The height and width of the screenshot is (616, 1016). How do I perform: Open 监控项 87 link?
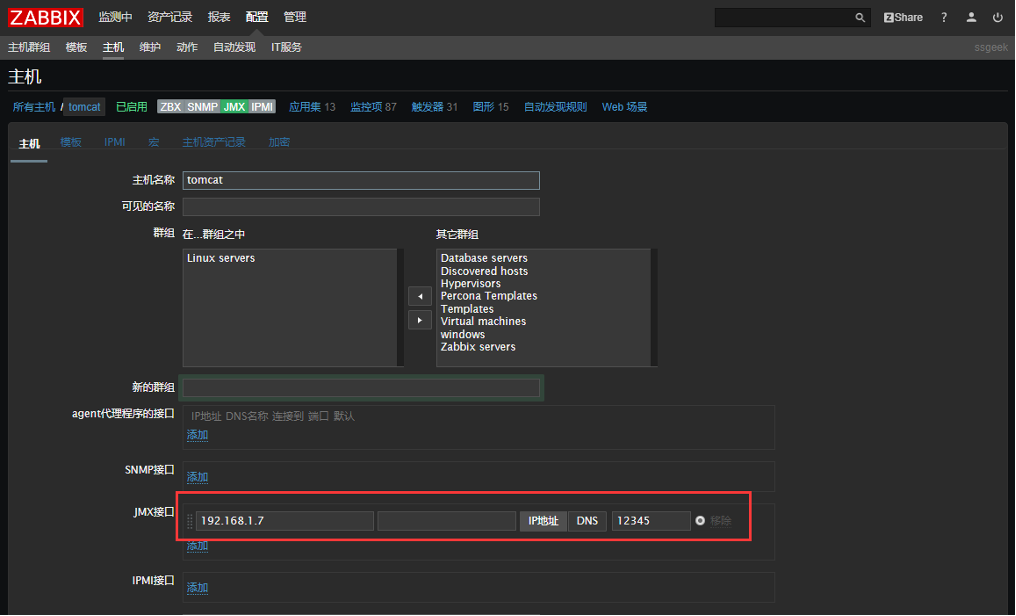click(373, 107)
